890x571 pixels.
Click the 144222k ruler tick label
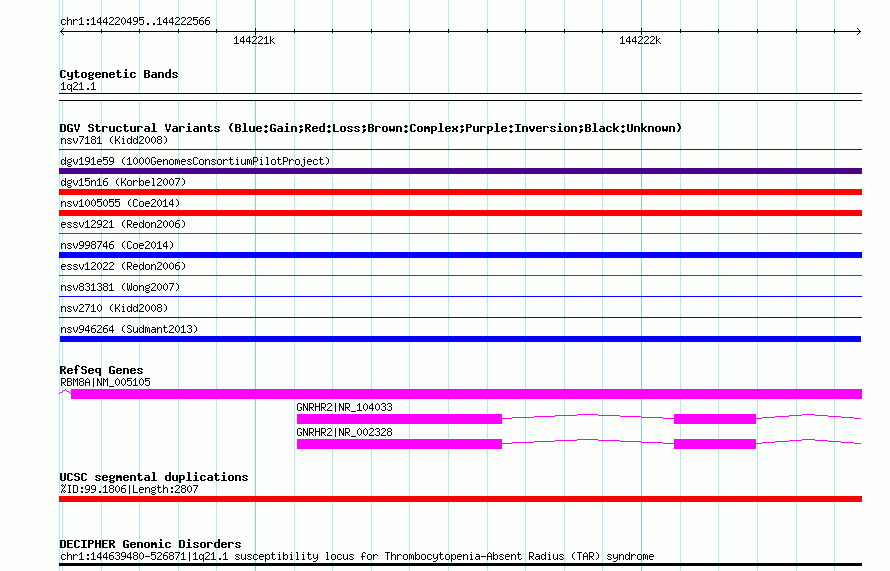click(640, 40)
